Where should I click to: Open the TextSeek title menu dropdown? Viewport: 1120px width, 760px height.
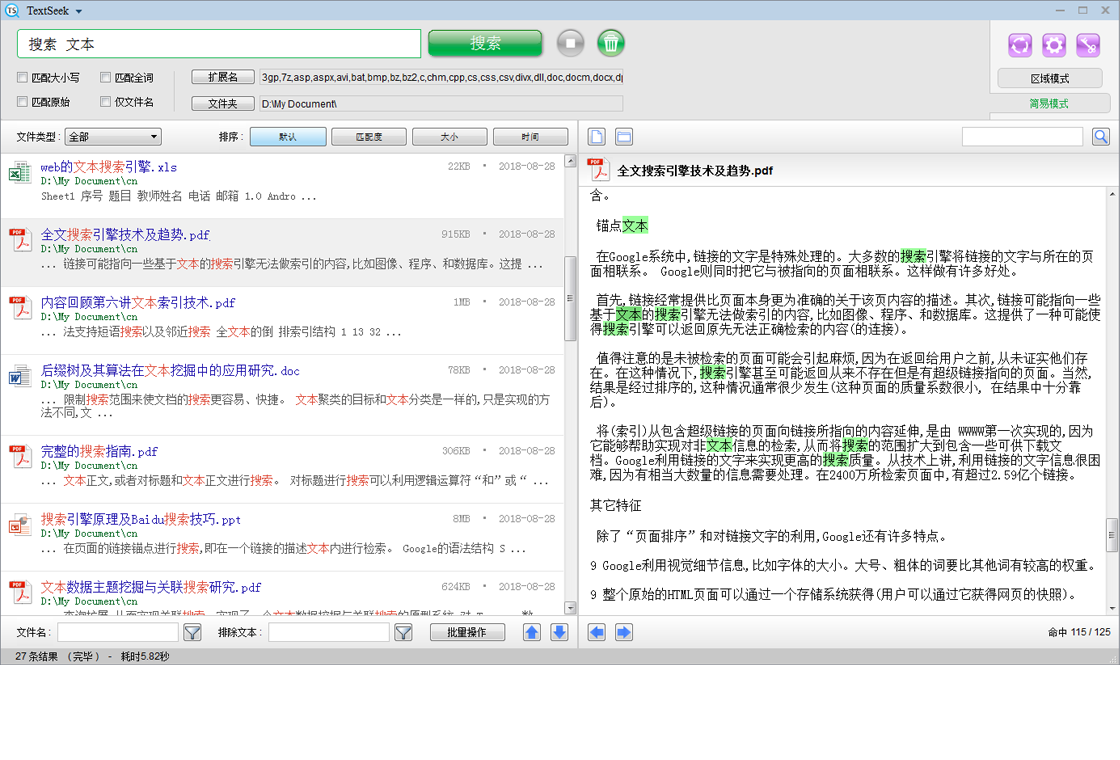pyautogui.click(x=79, y=11)
